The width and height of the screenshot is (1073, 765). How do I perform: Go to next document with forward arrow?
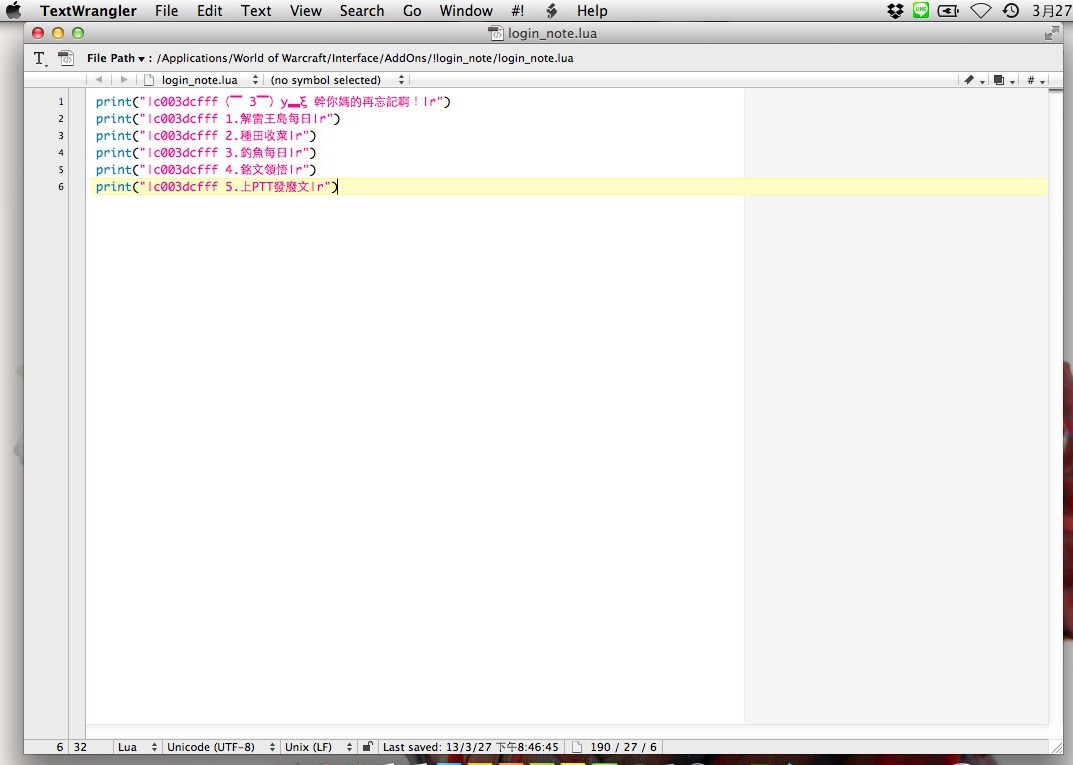[x=124, y=79]
